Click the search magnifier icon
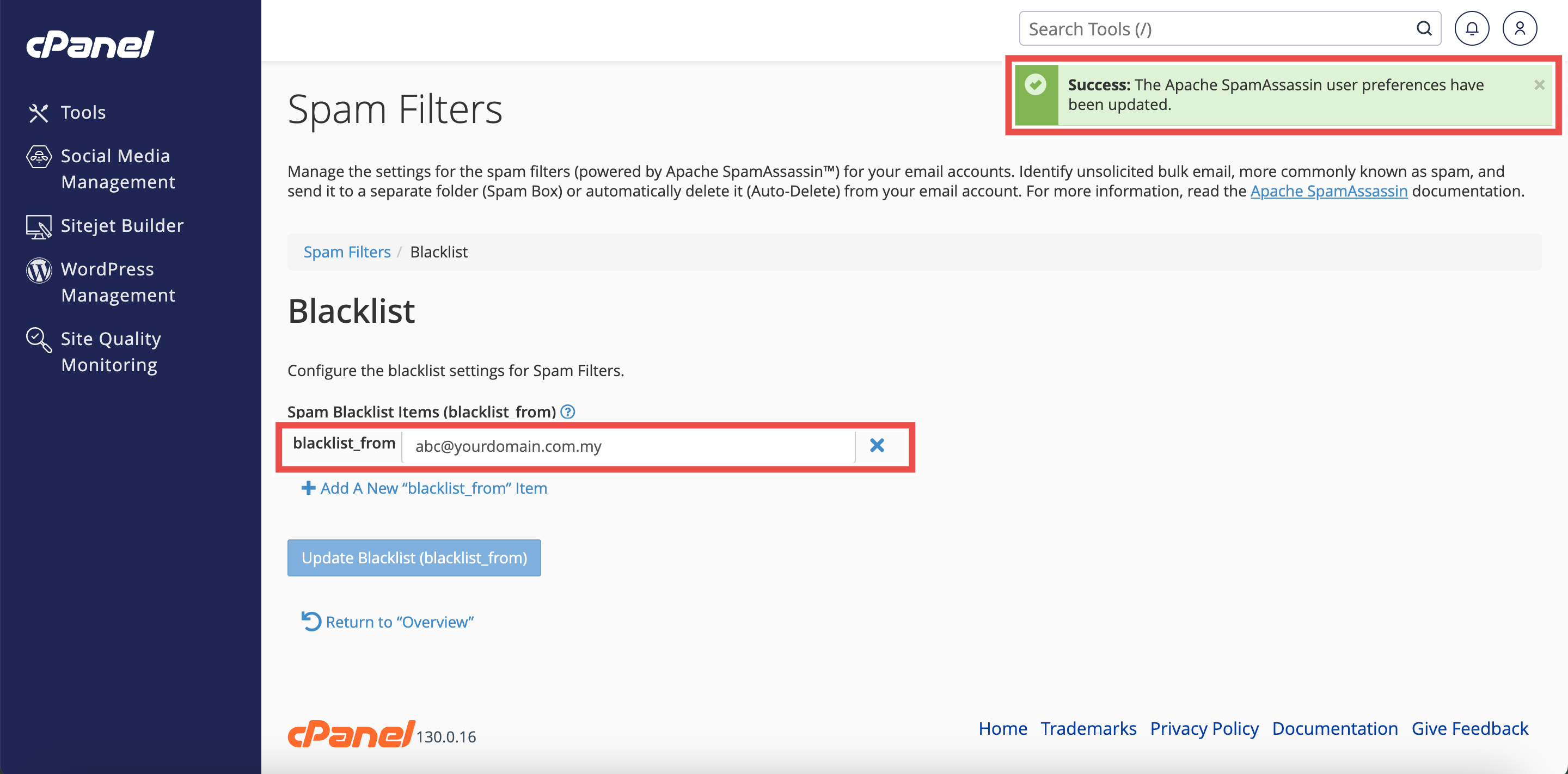Image resolution: width=1568 pixels, height=774 pixels. pos(1423,29)
